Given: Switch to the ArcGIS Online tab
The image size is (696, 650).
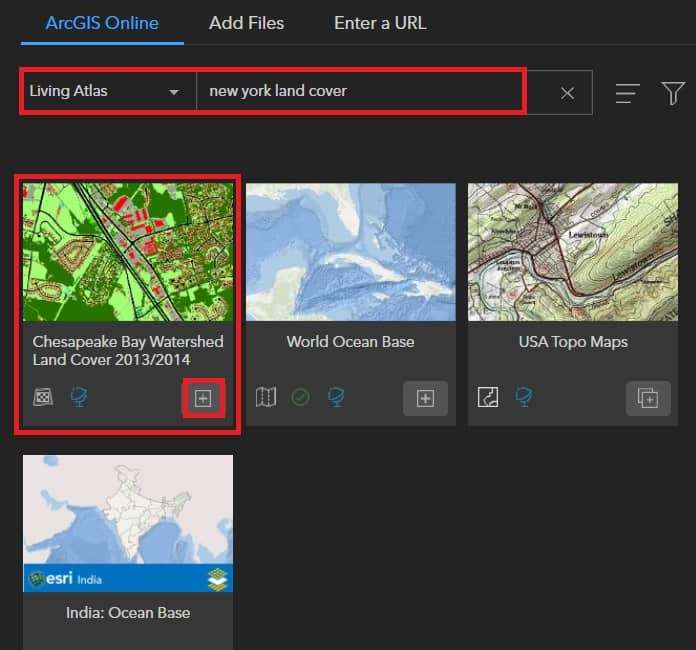Looking at the screenshot, I should [x=102, y=23].
